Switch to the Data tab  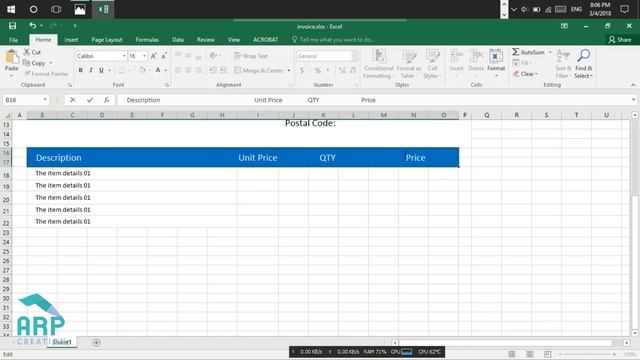pyautogui.click(x=178, y=40)
